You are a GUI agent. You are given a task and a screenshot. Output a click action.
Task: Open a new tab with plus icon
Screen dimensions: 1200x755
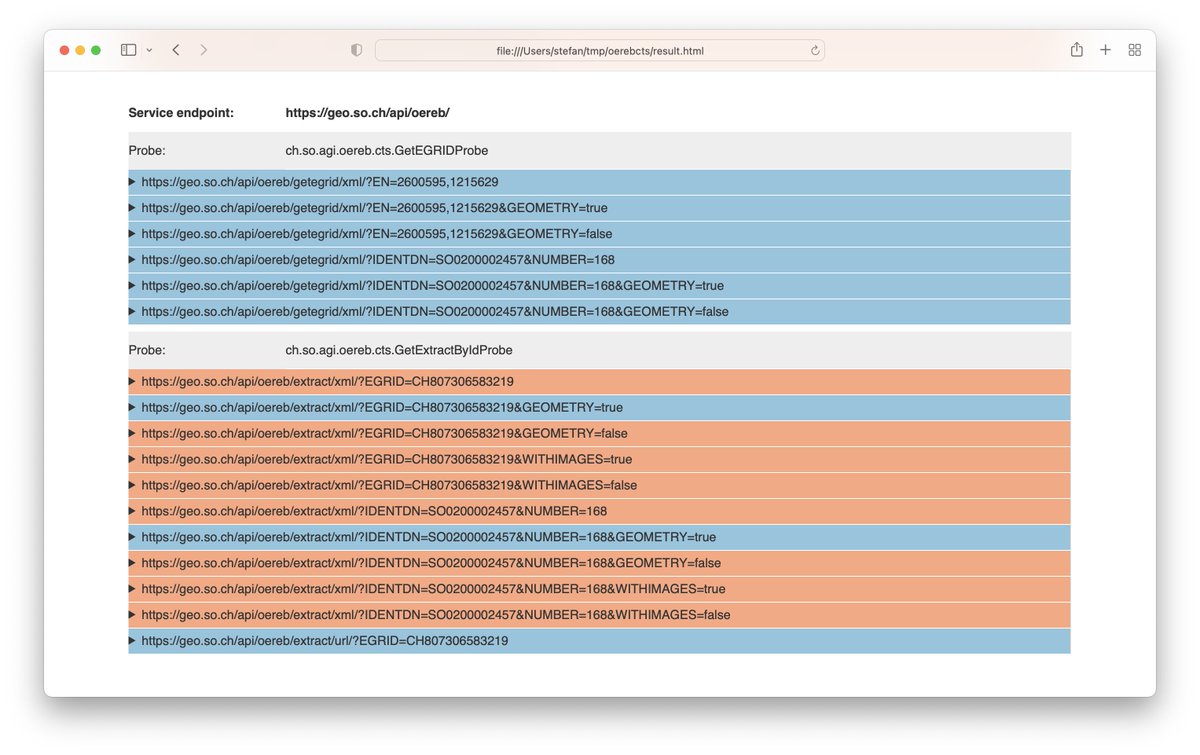coord(1105,50)
